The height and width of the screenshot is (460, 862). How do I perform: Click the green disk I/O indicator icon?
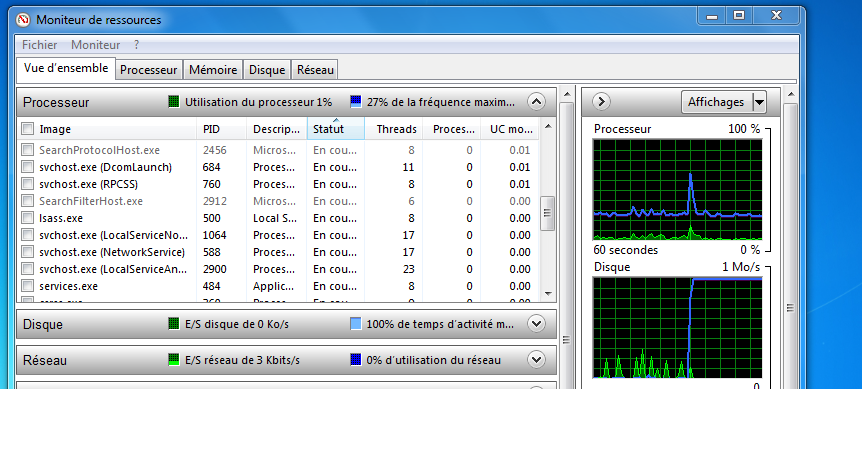174,324
